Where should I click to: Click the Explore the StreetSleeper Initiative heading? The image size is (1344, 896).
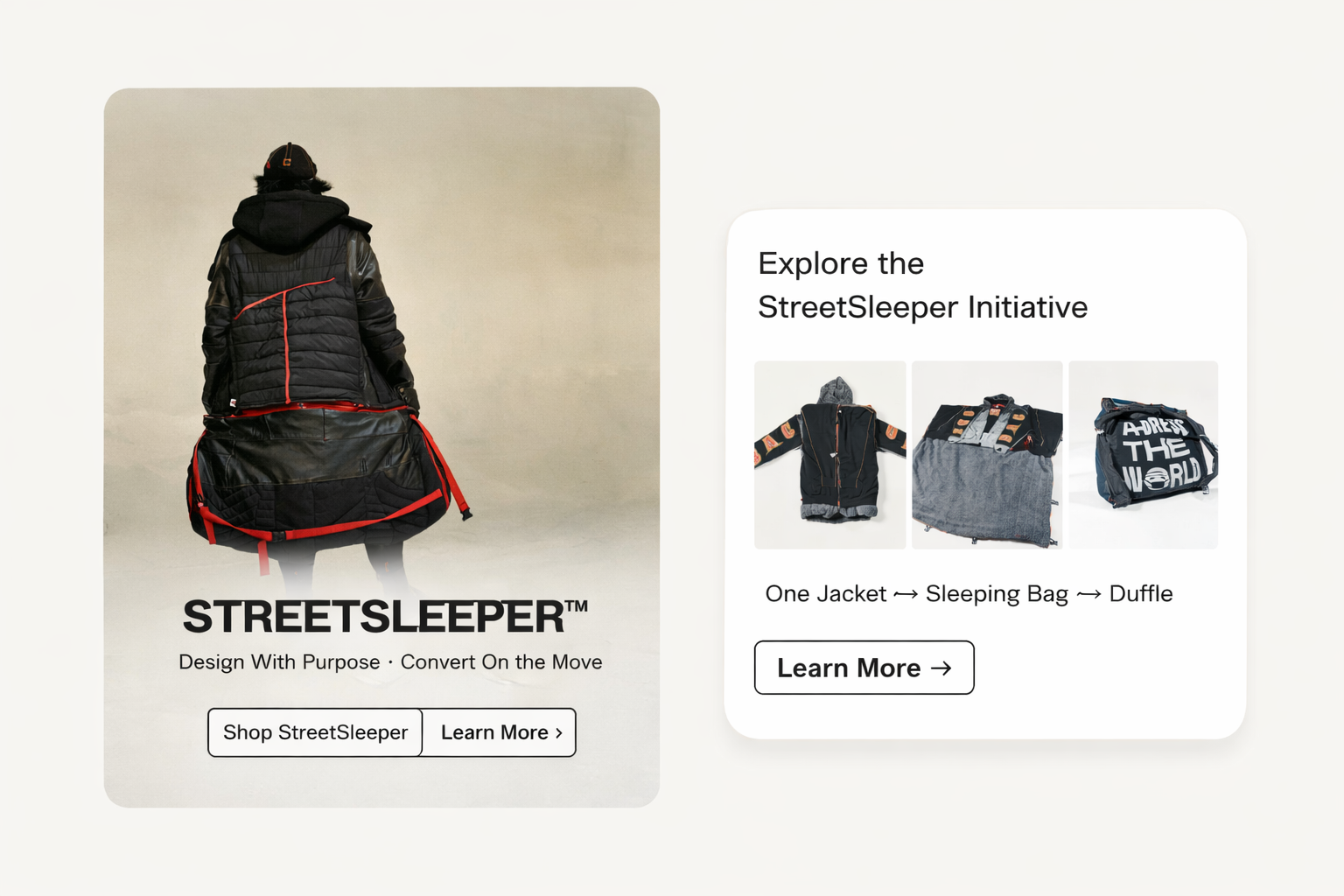coord(922,285)
